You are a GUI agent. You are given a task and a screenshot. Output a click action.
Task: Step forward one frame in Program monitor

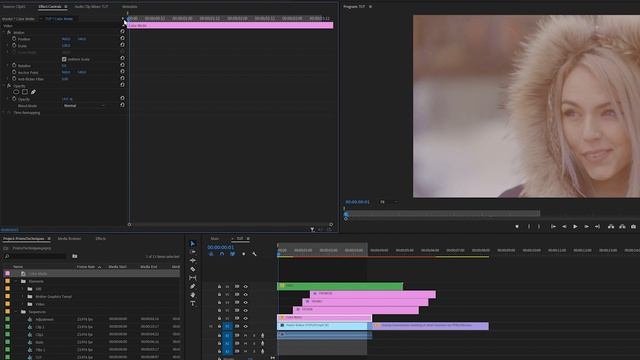587,227
